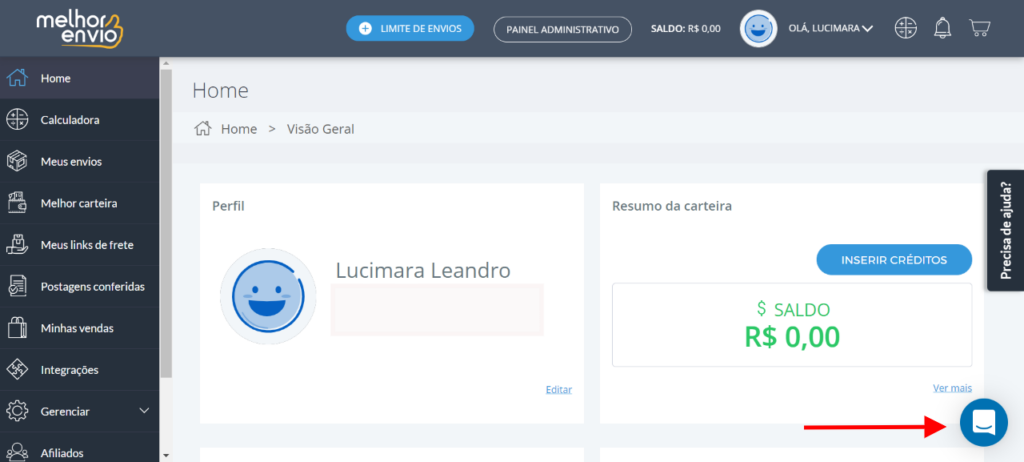This screenshot has width=1024, height=462.
Task: Go to Minhas vendas
Action: pyautogui.click(x=80, y=328)
